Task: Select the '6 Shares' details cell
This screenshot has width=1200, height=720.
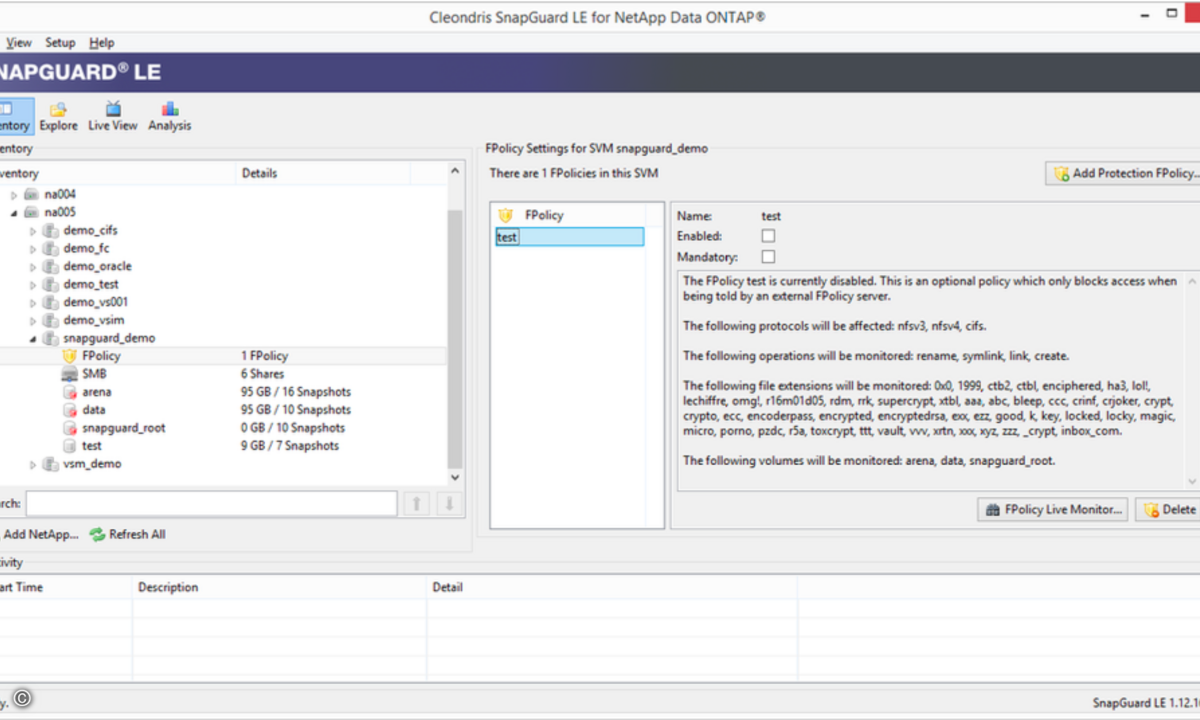Action: pos(262,374)
